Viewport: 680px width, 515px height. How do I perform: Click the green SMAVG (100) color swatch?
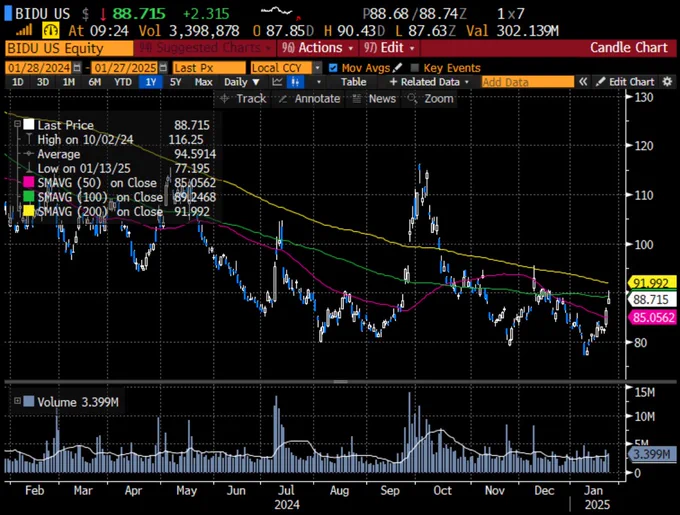pos(29,197)
